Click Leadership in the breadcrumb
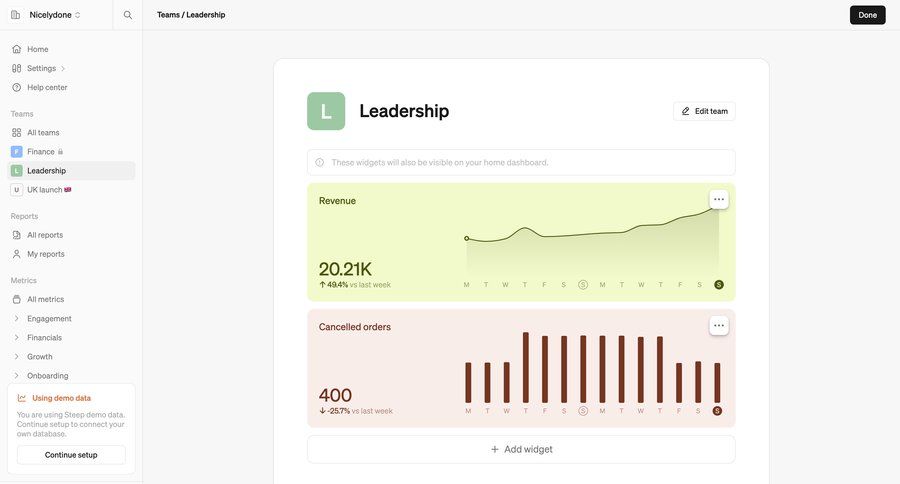The width and height of the screenshot is (900, 484). click(205, 15)
